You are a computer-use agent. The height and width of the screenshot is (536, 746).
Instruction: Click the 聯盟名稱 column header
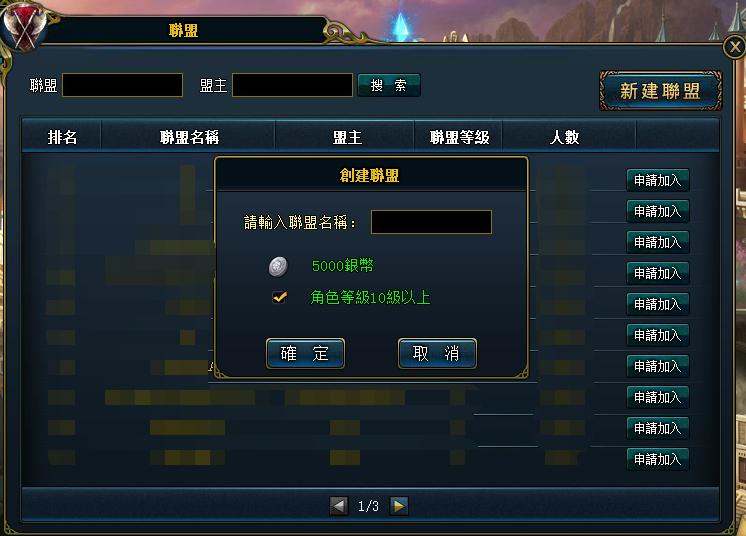[189, 137]
